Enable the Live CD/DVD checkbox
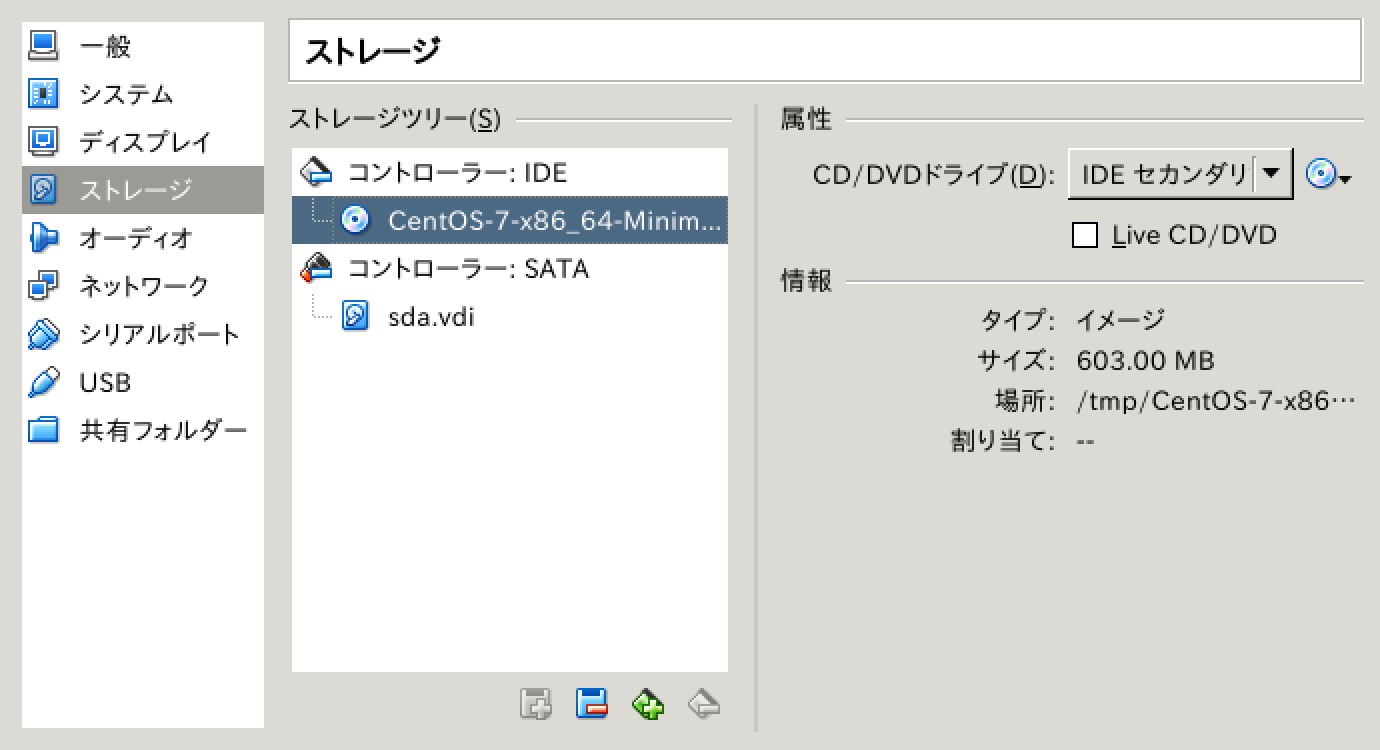Screen dimensions: 1380x750 click(x=1085, y=235)
